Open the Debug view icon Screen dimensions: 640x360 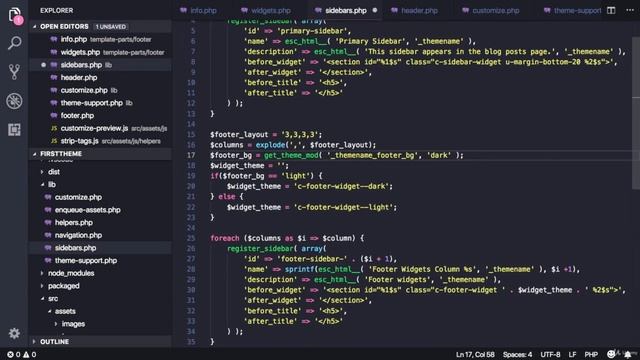(x=14, y=101)
